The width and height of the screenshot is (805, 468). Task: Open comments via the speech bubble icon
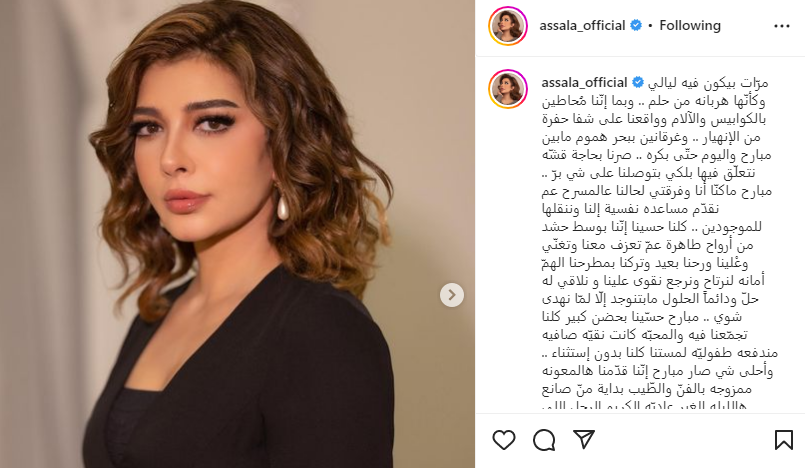tap(544, 440)
